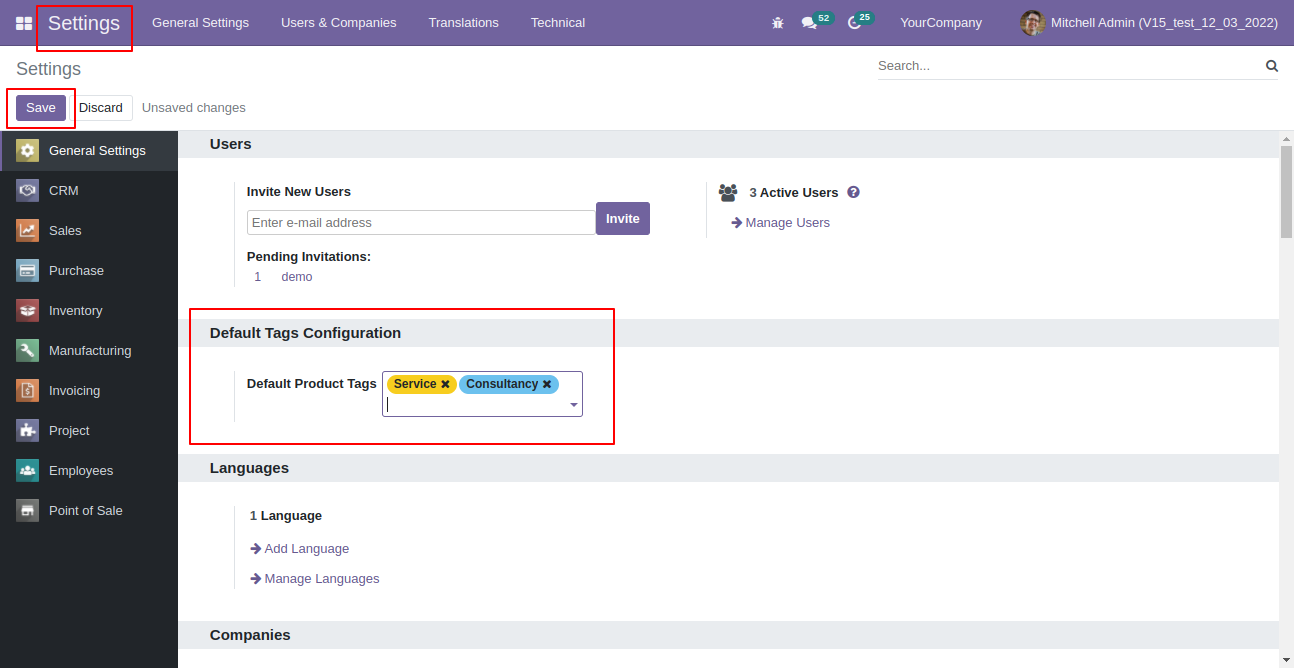Image resolution: width=1294 pixels, height=668 pixels.
Task: Click Mitchell Admin avatar picture
Action: (x=1032, y=22)
